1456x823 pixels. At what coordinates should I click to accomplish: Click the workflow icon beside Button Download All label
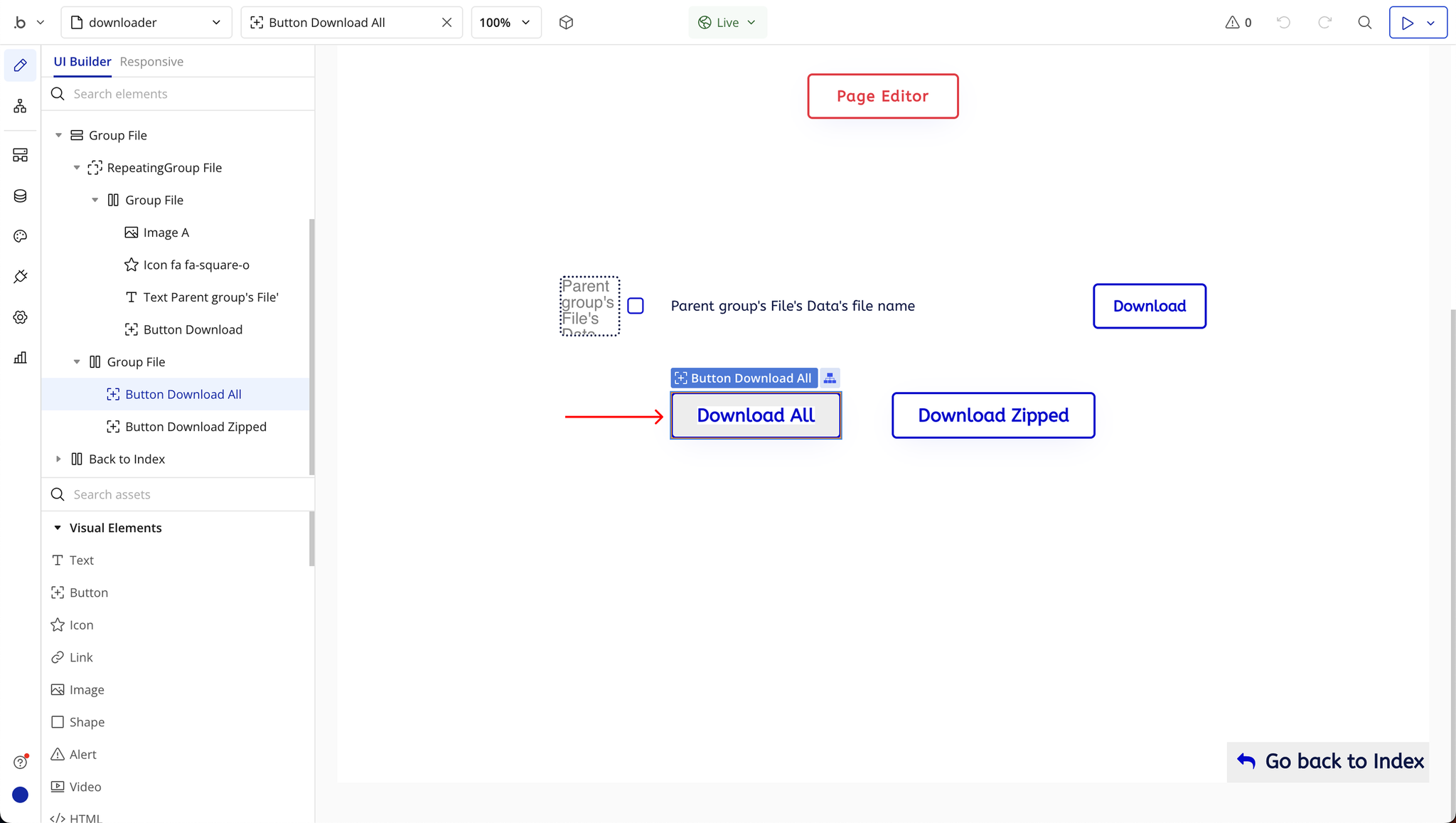tap(830, 378)
